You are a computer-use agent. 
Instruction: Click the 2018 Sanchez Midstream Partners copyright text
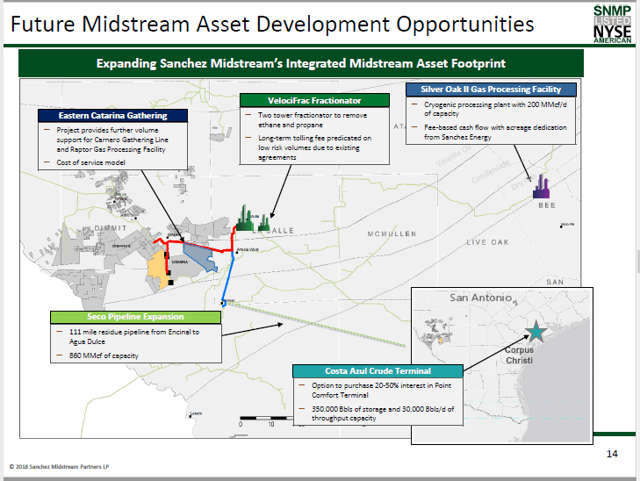tap(59, 467)
